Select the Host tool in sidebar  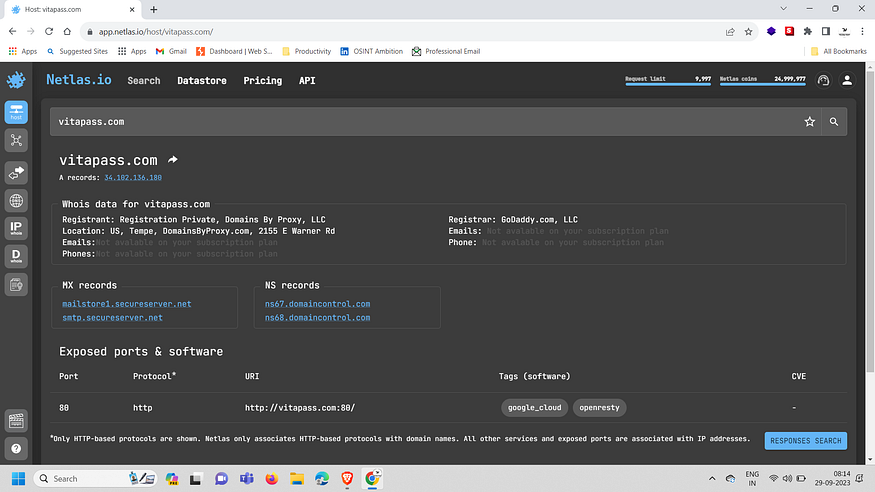click(16, 112)
